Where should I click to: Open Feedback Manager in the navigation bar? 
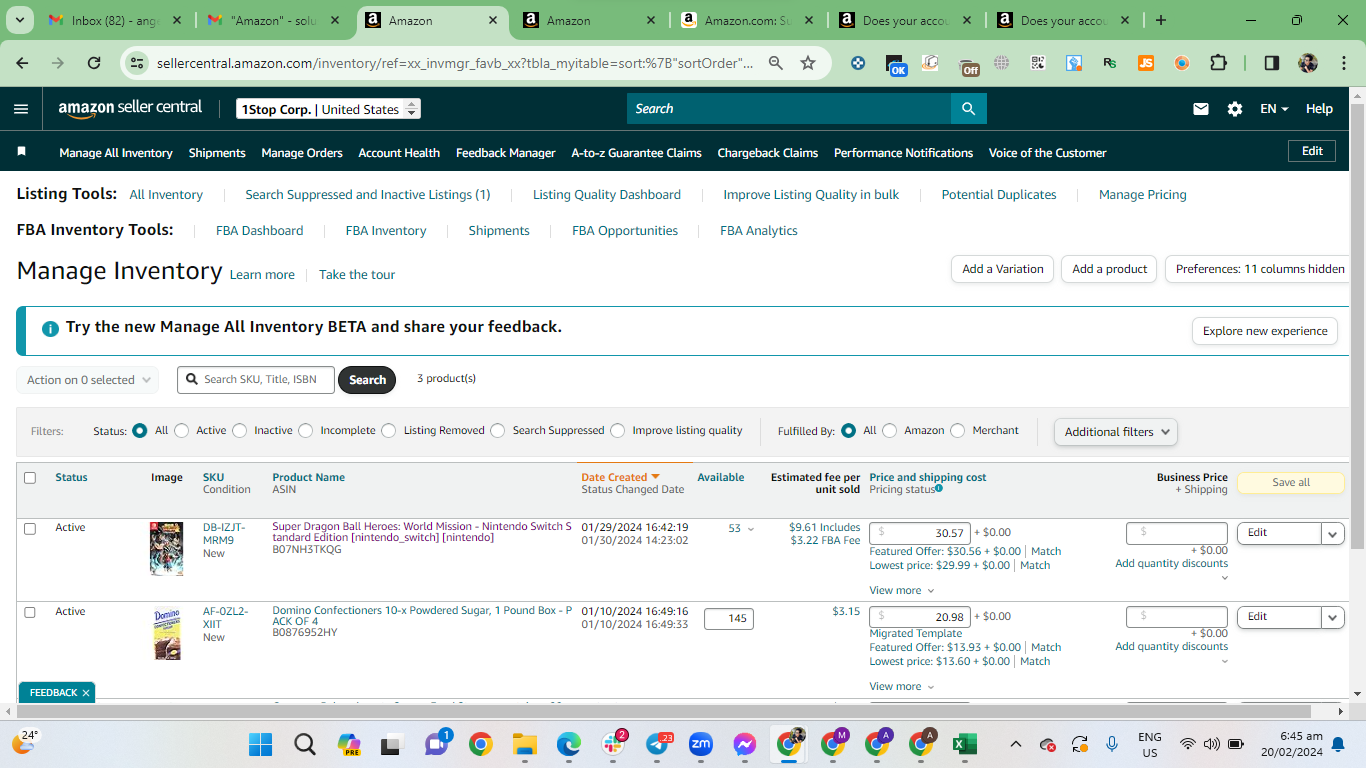pos(506,153)
